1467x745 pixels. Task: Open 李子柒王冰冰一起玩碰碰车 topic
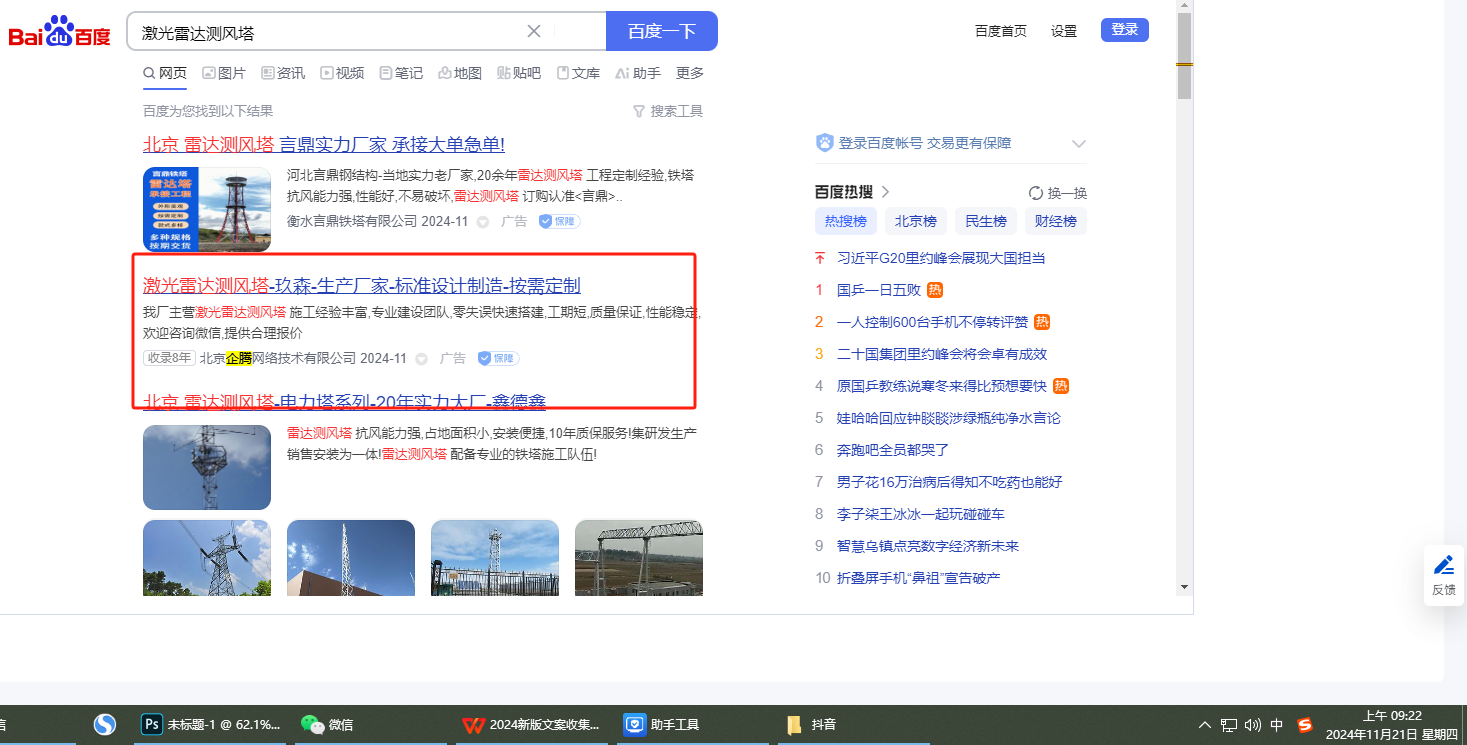pos(921,514)
